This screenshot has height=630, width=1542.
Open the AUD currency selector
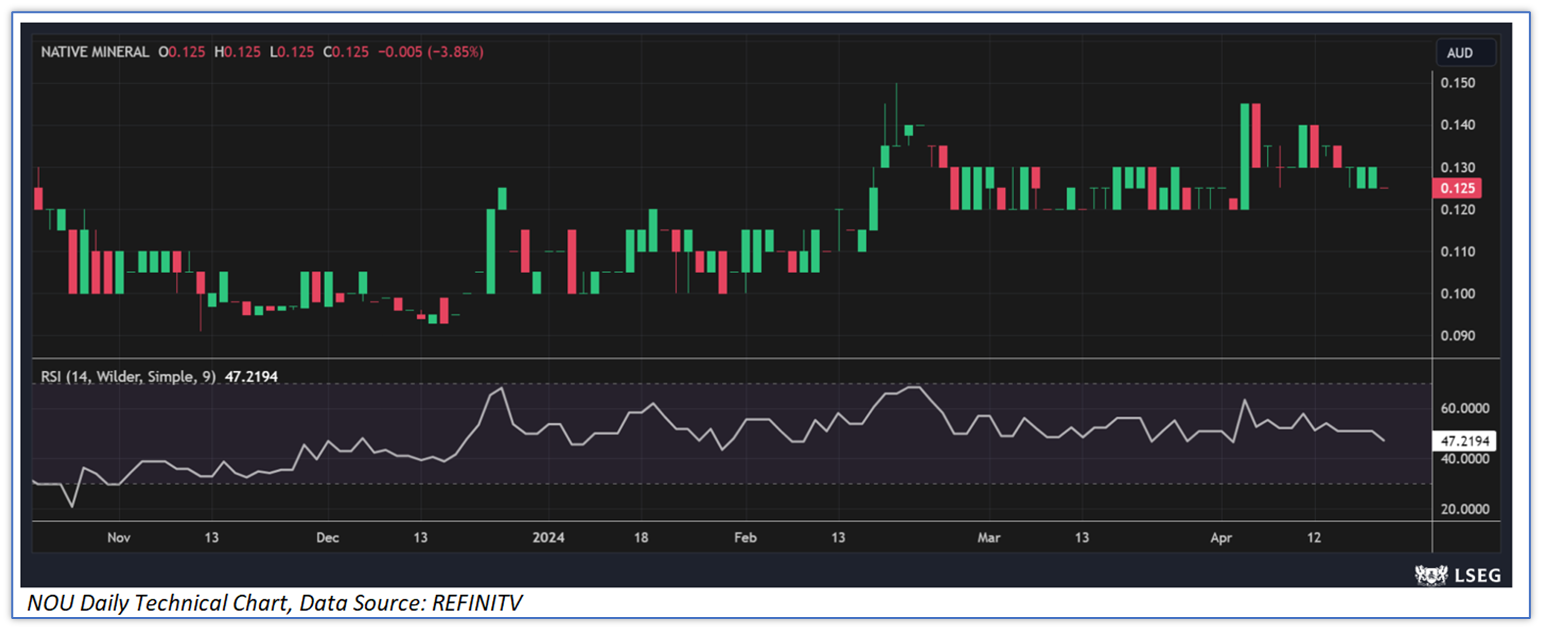pos(1466,52)
